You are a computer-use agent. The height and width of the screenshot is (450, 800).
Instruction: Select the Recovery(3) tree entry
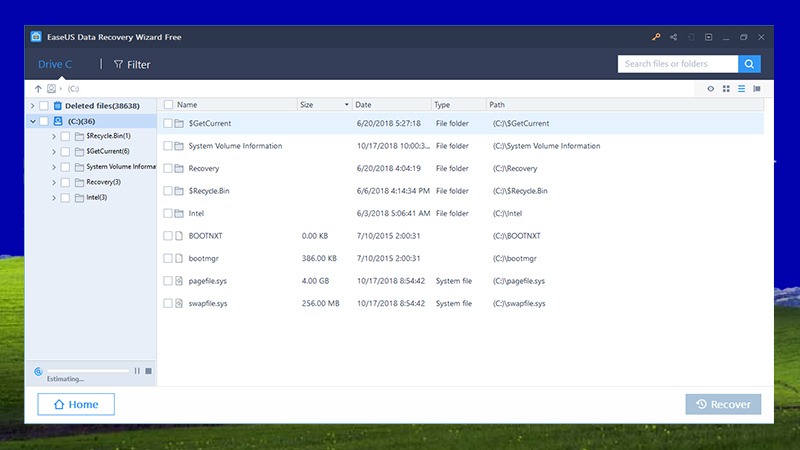pyautogui.click(x=104, y=182)
